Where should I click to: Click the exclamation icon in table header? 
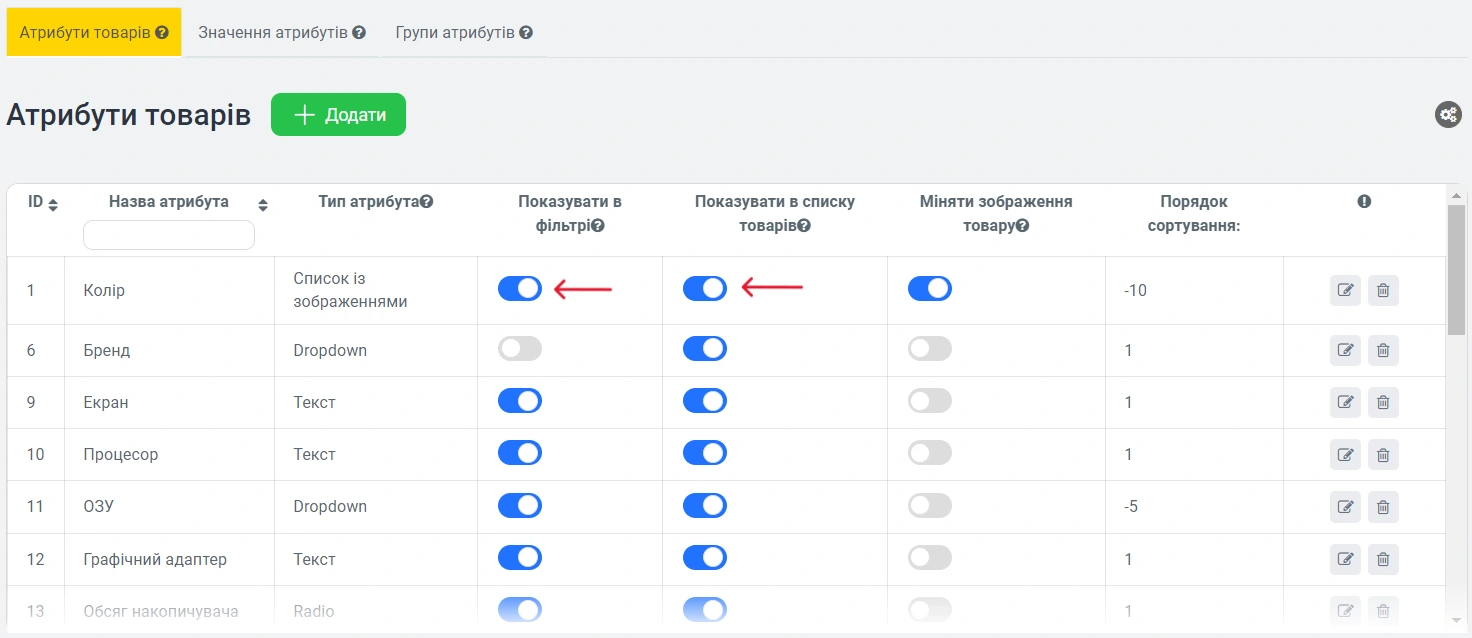(1364, 202)
